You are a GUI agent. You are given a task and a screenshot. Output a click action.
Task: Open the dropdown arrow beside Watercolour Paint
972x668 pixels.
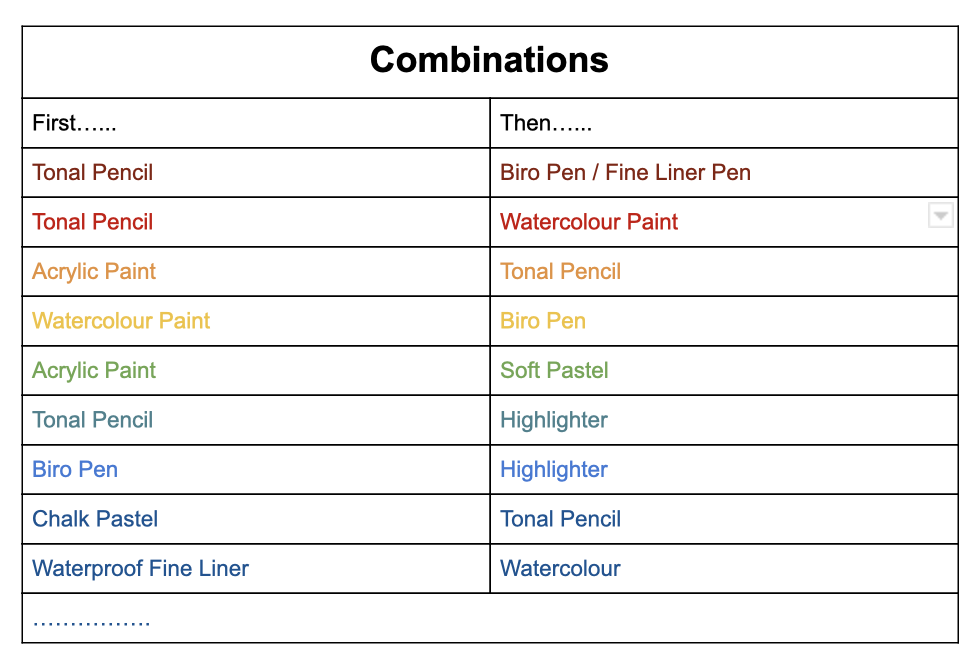pyautogui.click(x=940, y=216)
